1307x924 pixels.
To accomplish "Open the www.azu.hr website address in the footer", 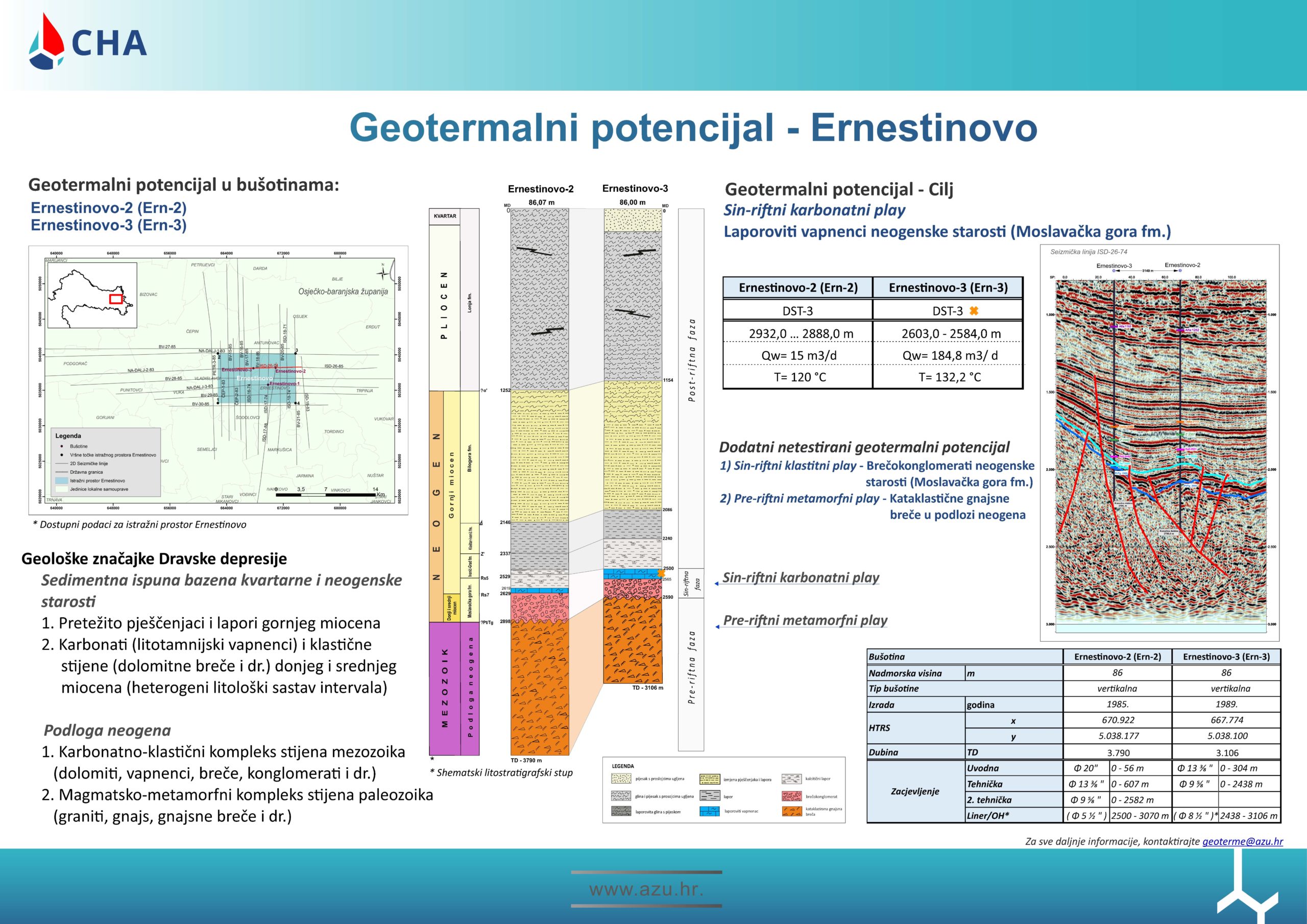I will coord(646,889).
